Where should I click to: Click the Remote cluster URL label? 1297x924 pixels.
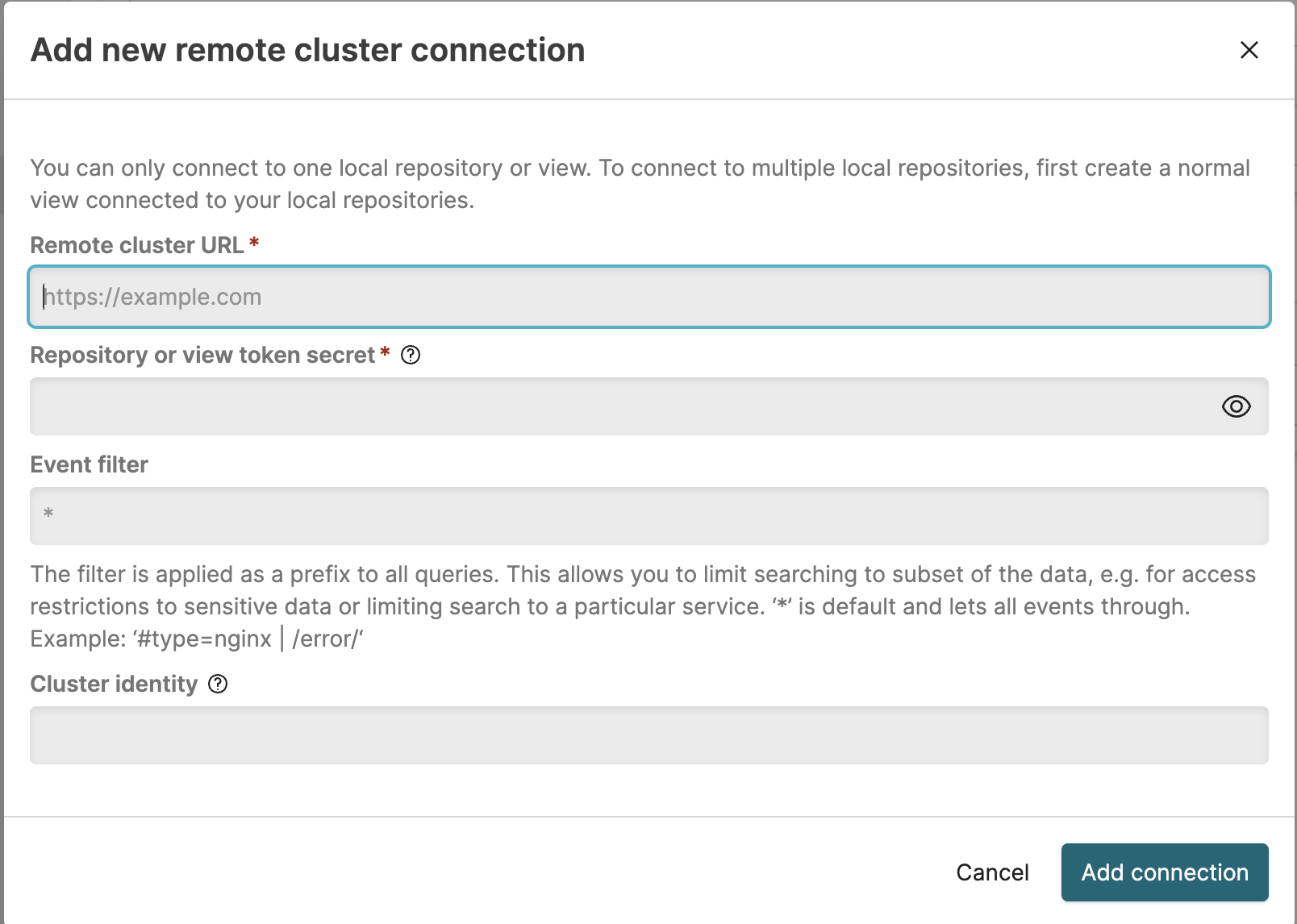[137, 245]
